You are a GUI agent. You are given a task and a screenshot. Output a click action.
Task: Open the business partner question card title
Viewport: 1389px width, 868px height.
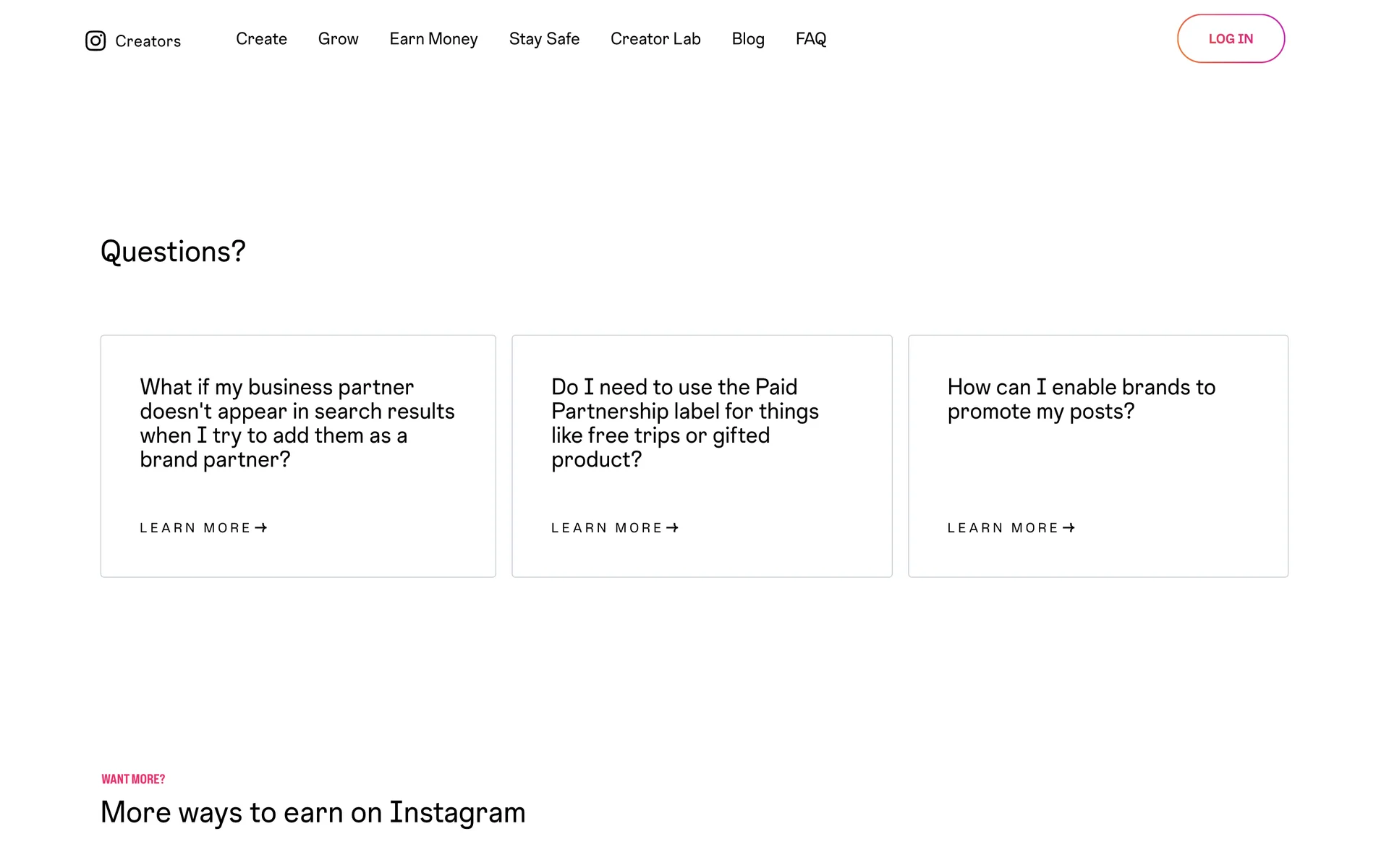297,423
